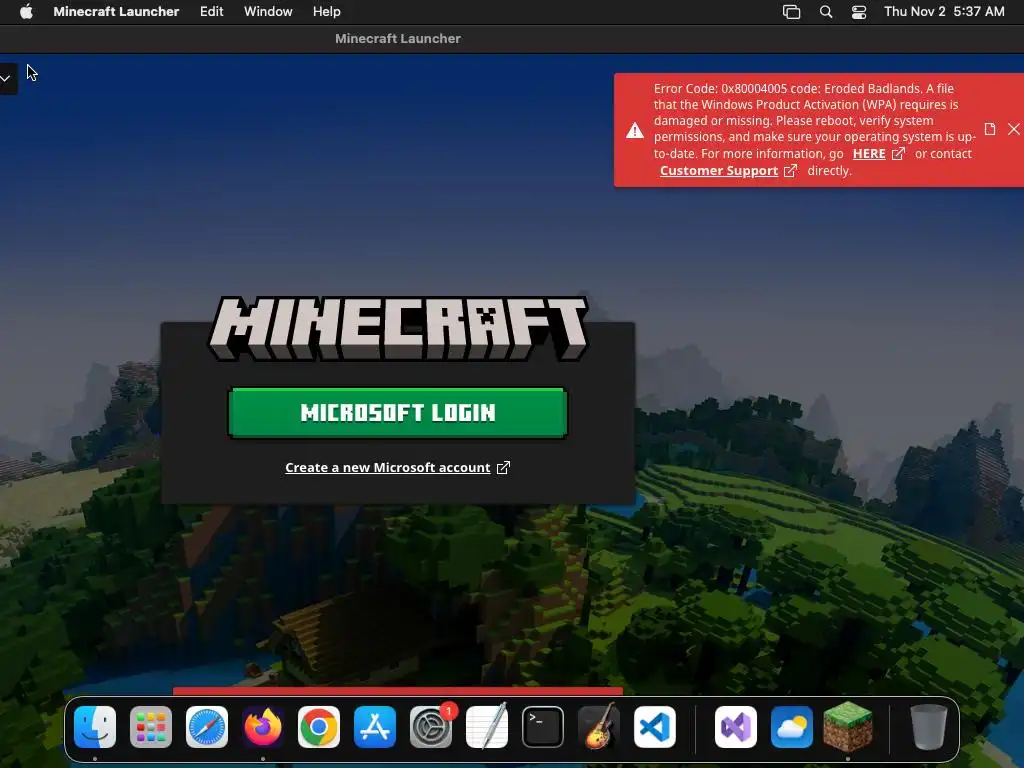Screen dimensions: 1024x768
Task: Open the Customer Support link
Action: (719, 170)
